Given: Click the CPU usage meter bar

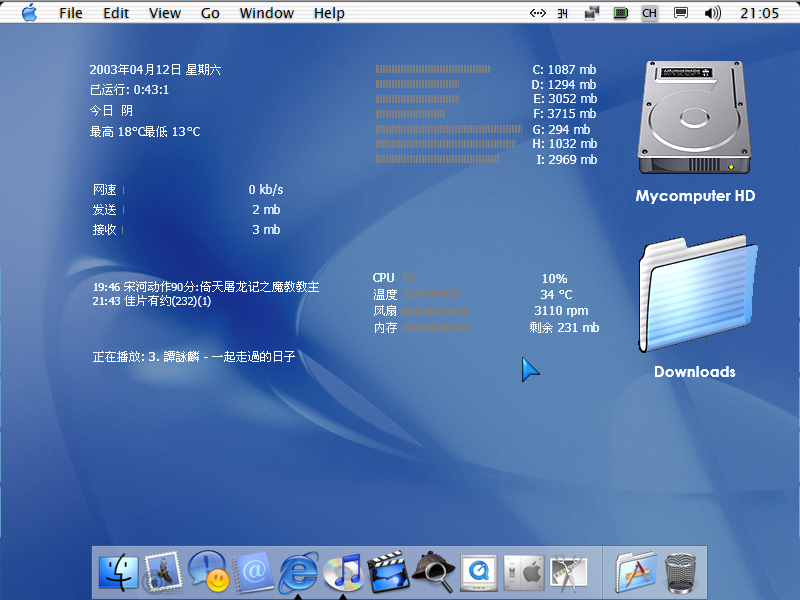Looking at the screenshot, I should click(x=409, y=277).
